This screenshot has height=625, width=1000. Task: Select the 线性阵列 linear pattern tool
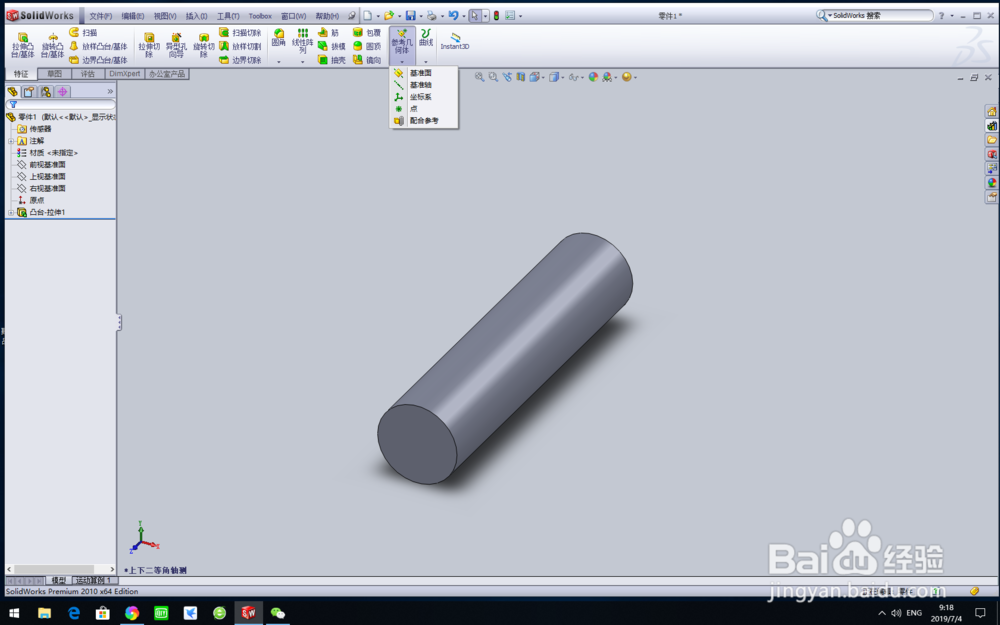tap(302, 41)
